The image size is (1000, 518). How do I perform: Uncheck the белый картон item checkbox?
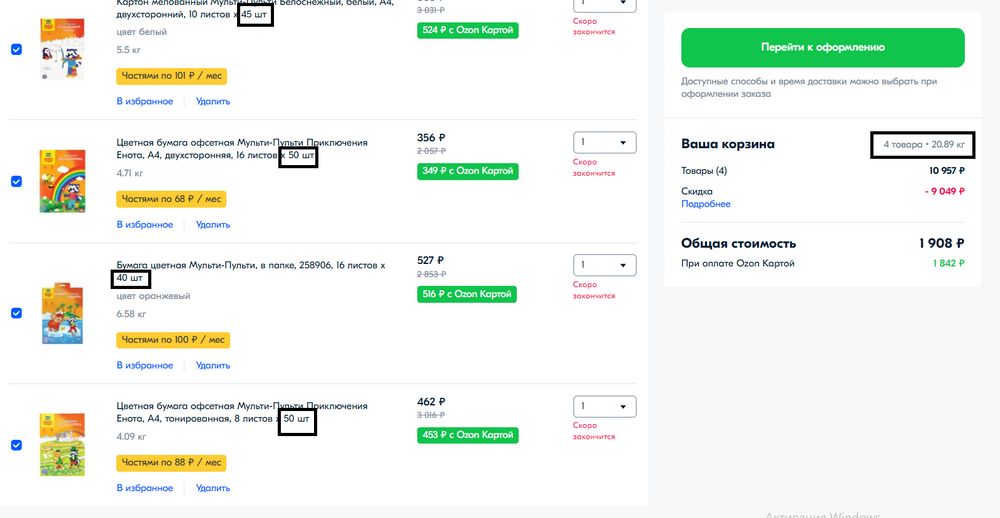pos(16,49)
